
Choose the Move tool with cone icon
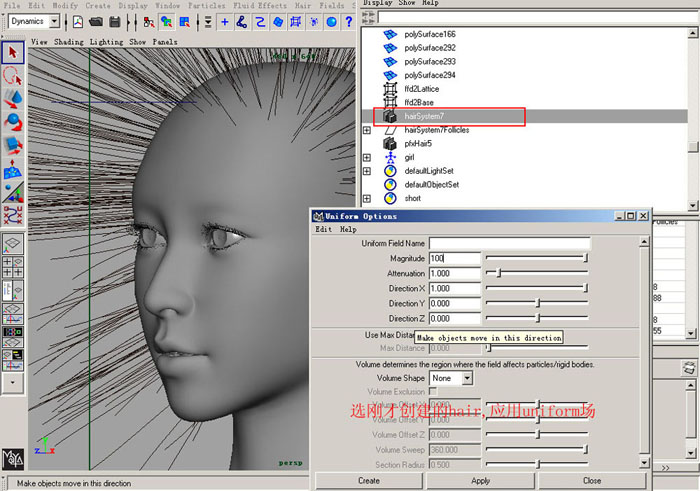(12, 99)
